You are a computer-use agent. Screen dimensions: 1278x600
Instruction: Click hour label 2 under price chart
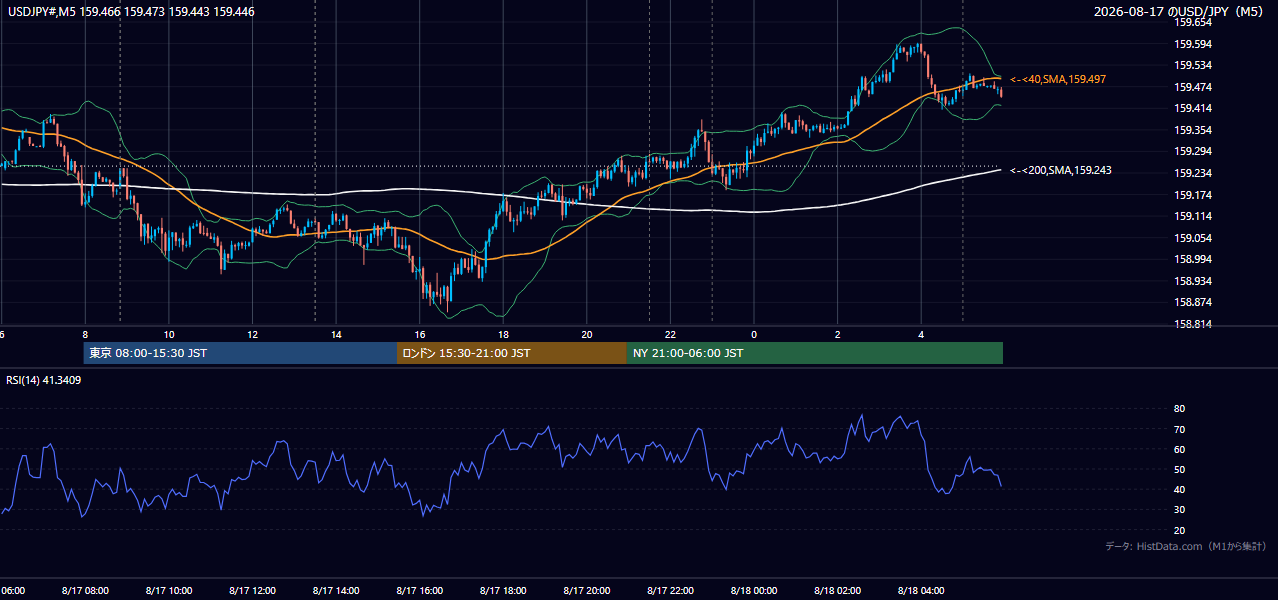pos(838,334)
